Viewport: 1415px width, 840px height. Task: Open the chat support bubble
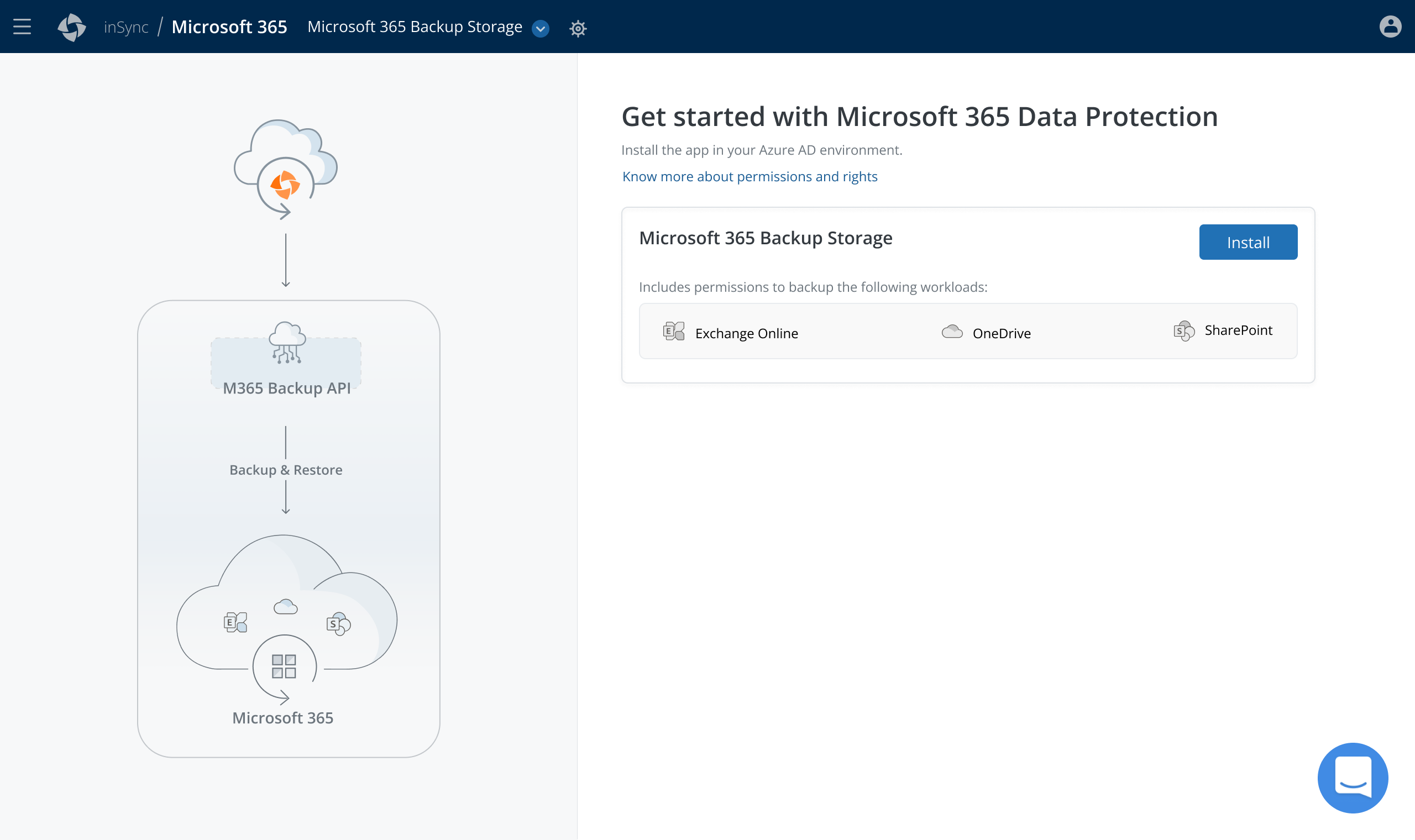click(x=1352, y=778)
